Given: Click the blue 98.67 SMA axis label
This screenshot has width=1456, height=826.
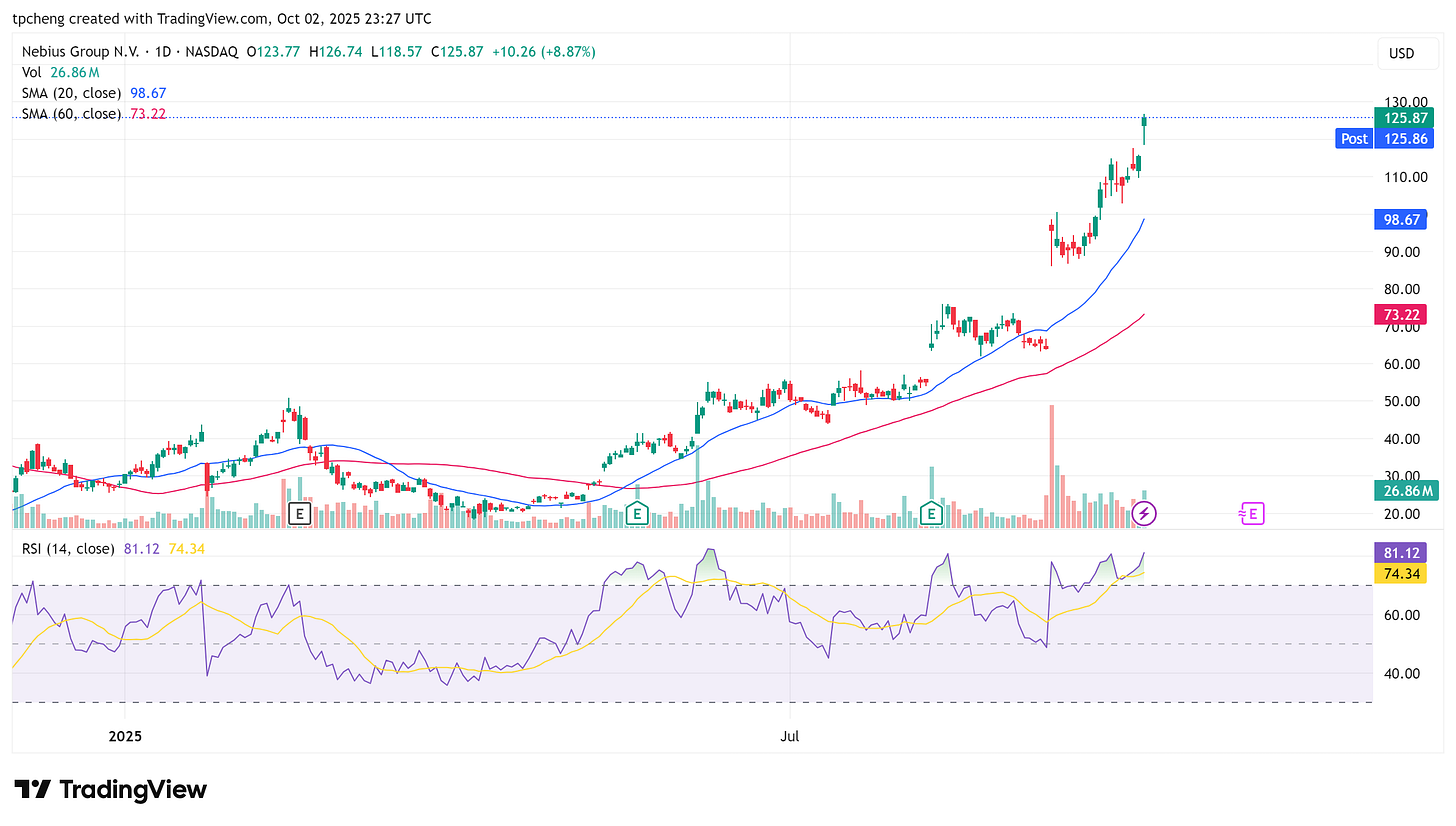Looking at the screenshot, I should click(x=1399, y=219).
